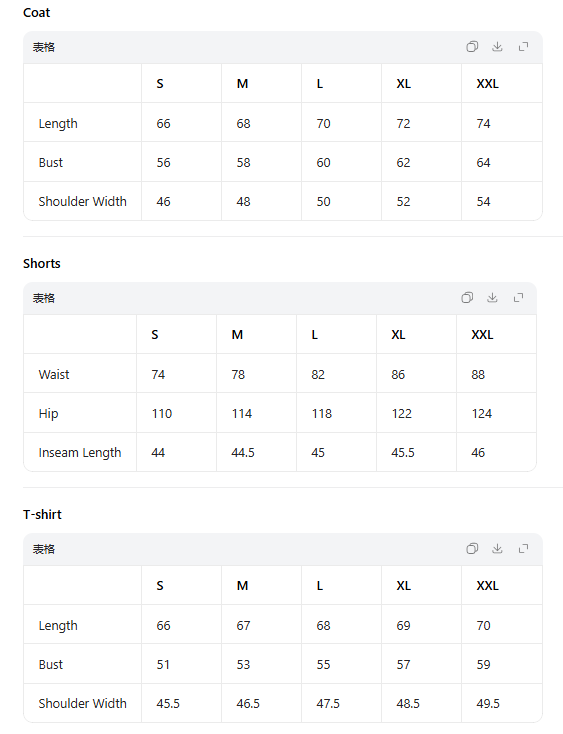Screen dimensions: 563x734
Task: Click the Shorts section heading
Action: pyautogui.click(x=42, y=264)
